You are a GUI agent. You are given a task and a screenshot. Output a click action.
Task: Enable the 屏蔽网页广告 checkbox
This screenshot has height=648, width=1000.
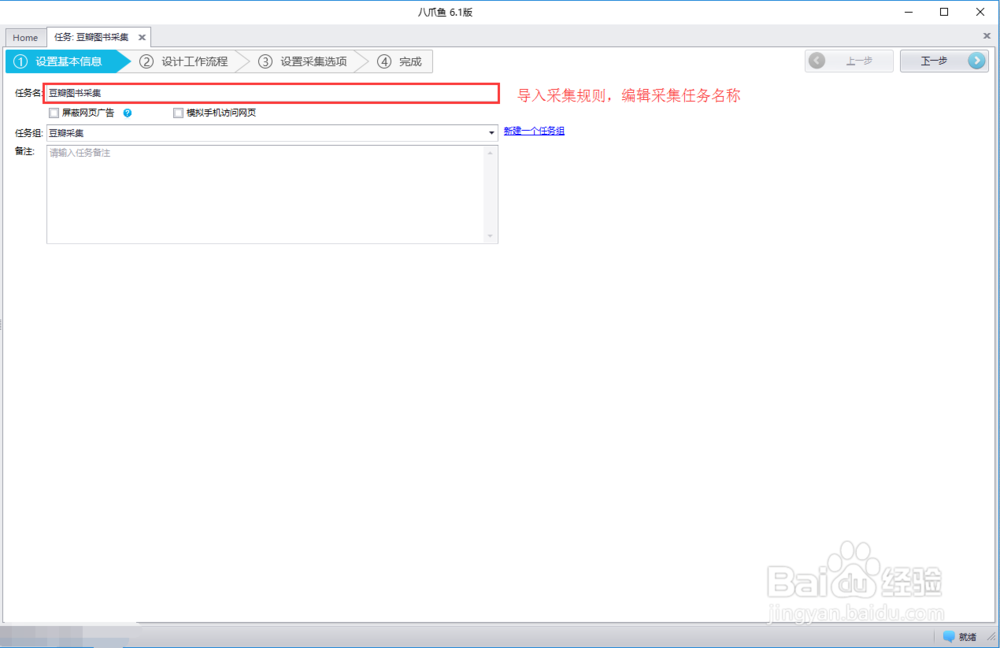[54, 113]
